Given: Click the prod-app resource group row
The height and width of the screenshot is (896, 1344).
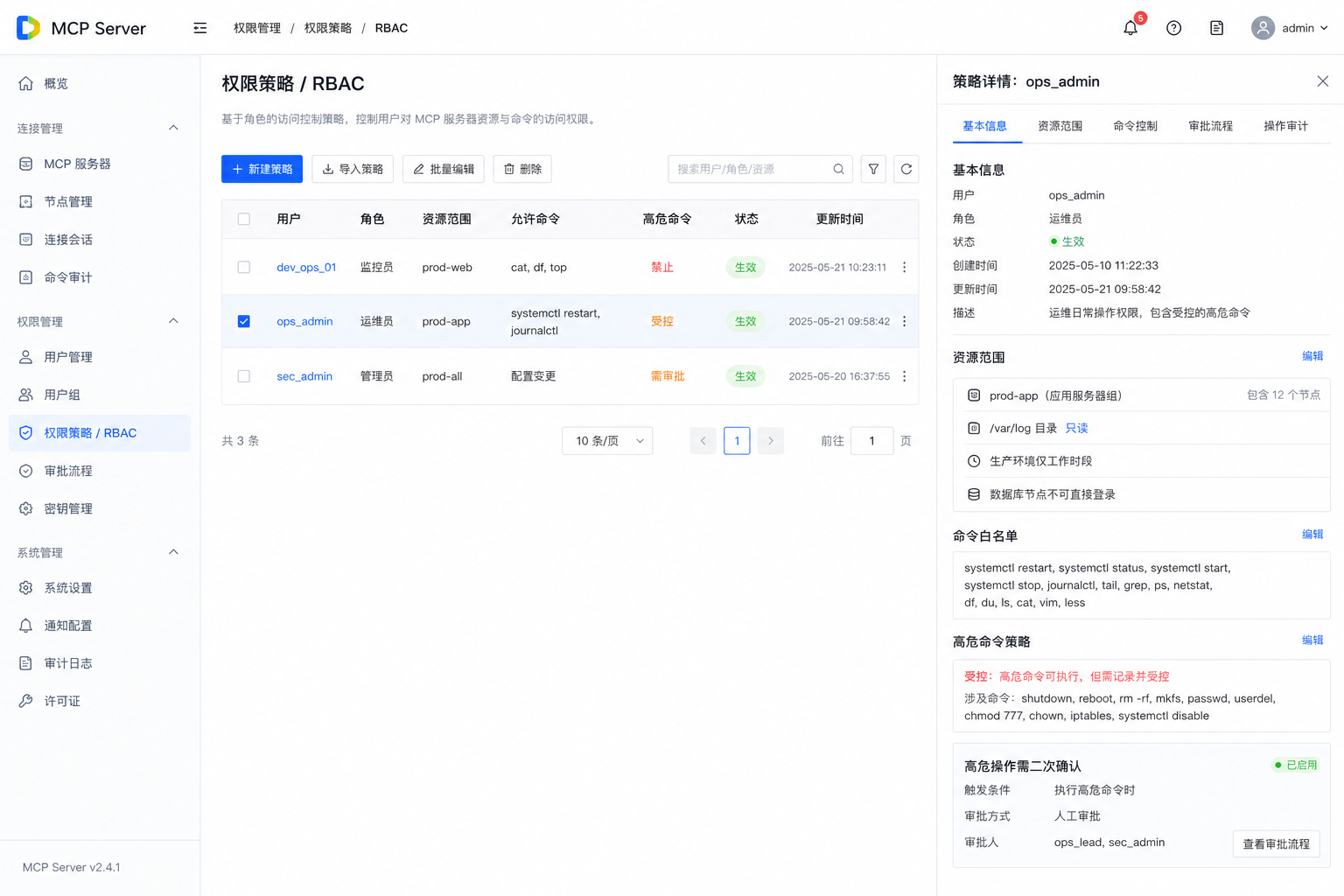Looking at the screenshot, I should [x=1142, y=395].
